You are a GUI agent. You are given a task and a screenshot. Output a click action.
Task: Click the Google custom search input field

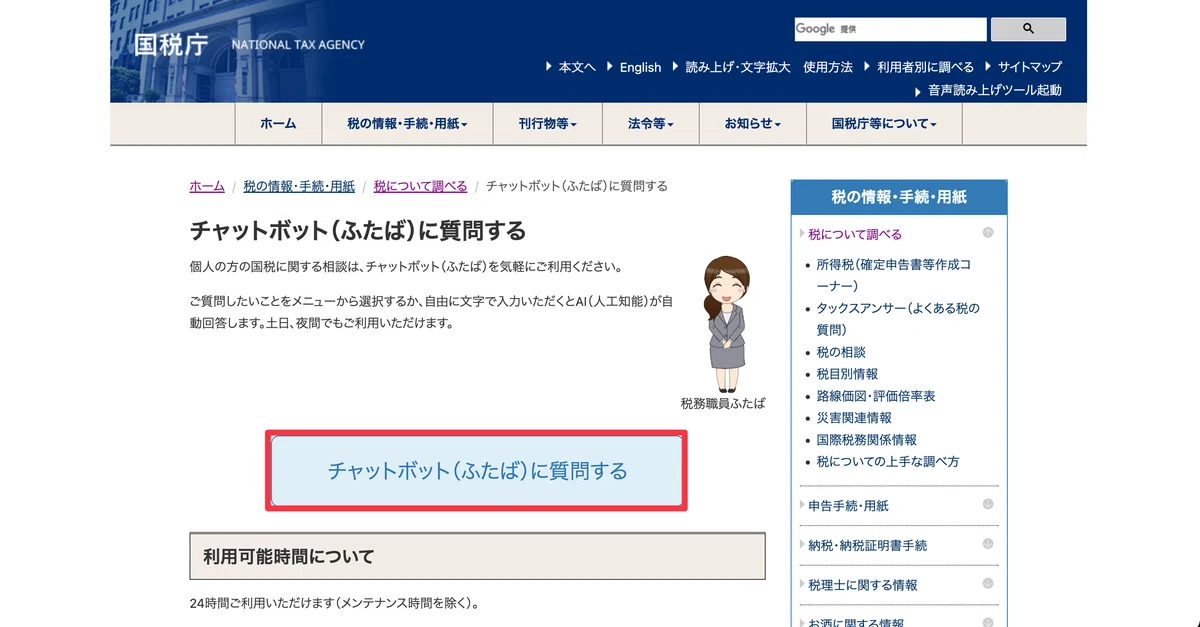click(x=890, y=29)
